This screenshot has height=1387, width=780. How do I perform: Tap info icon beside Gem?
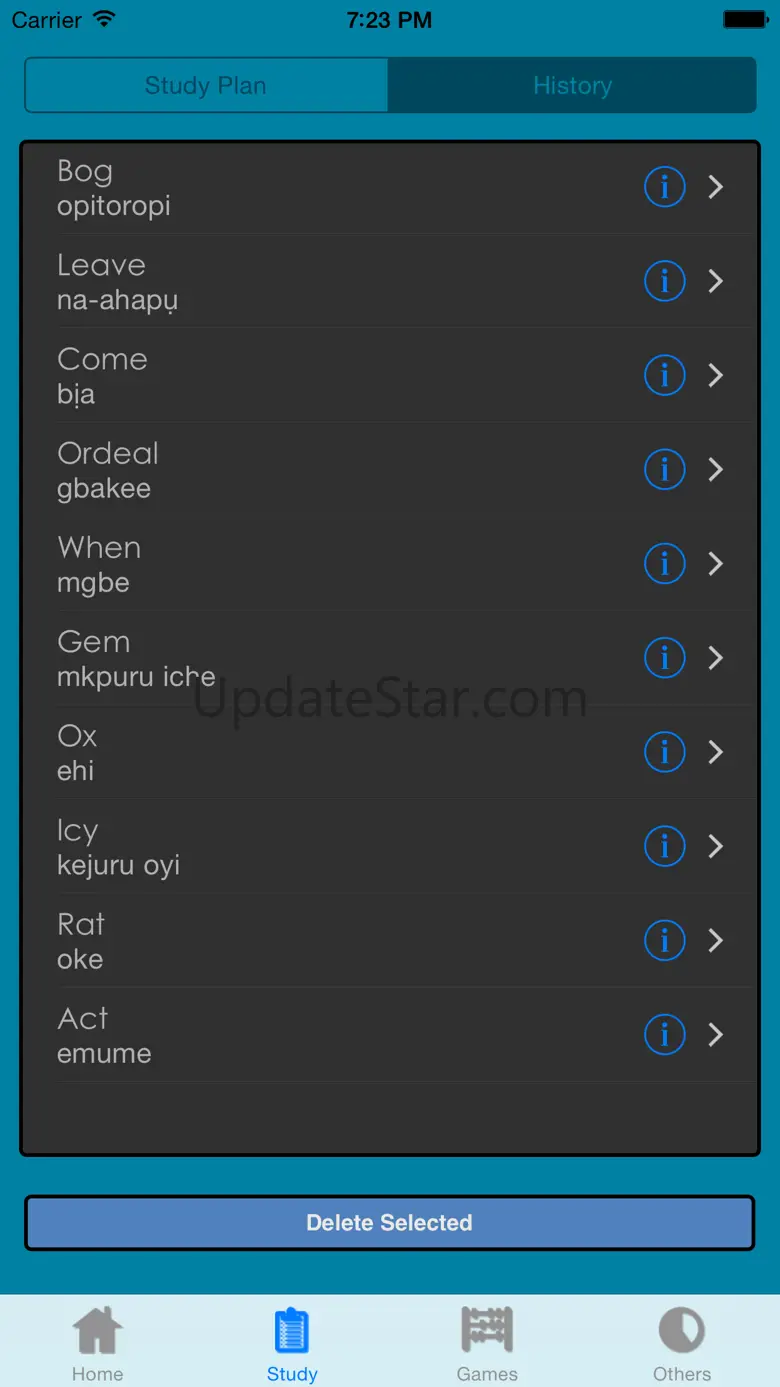coord(664,658)
